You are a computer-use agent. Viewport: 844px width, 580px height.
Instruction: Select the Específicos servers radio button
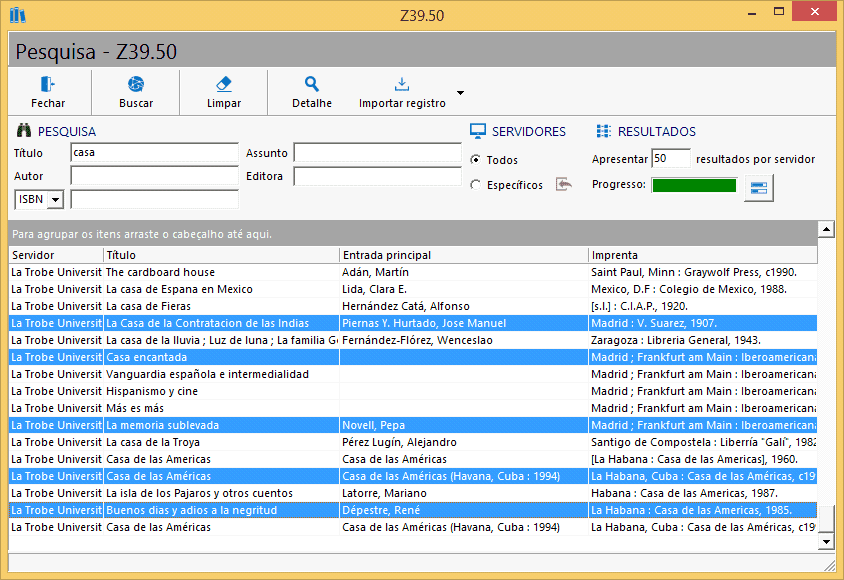click(475, 185)
